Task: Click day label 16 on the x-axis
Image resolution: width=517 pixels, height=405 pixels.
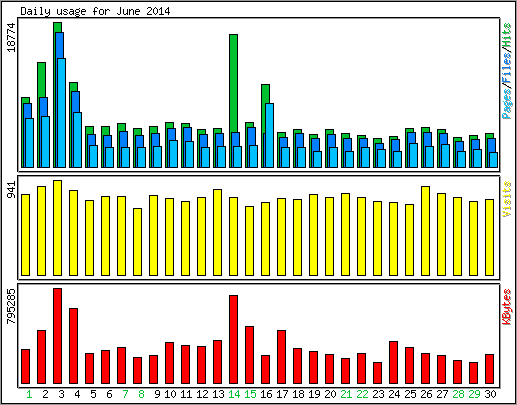Action: [266, 395]
